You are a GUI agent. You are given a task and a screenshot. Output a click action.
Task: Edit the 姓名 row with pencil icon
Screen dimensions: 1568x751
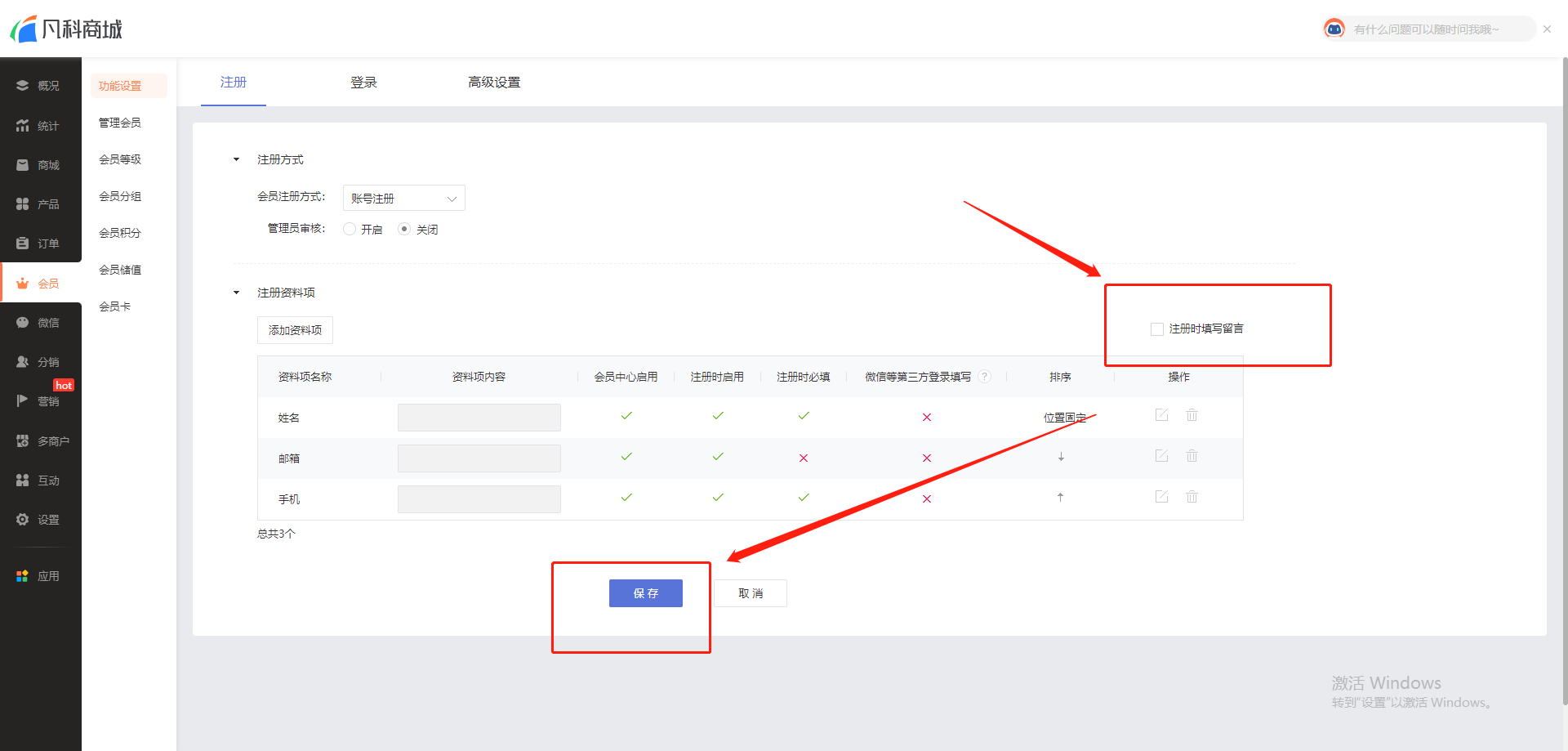coord(1161,415)
